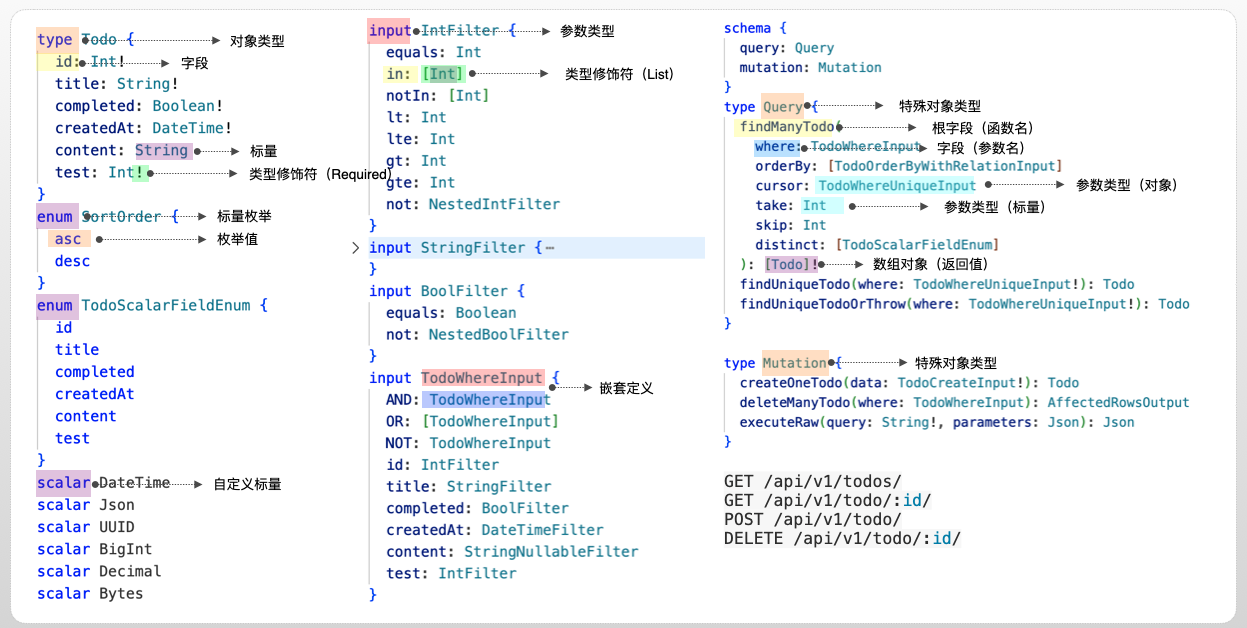Click the POST /api/v1/todo/ endpoint line
The width and height of the screenshot is (1247, 628).
pos(812,519)
